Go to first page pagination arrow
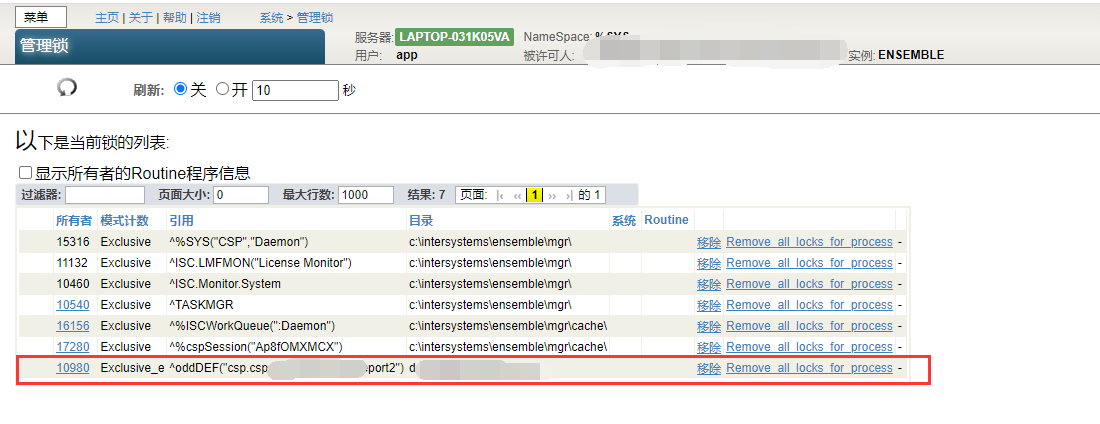This screenshot has width=1100, height=424. click(x=501, y=195)
